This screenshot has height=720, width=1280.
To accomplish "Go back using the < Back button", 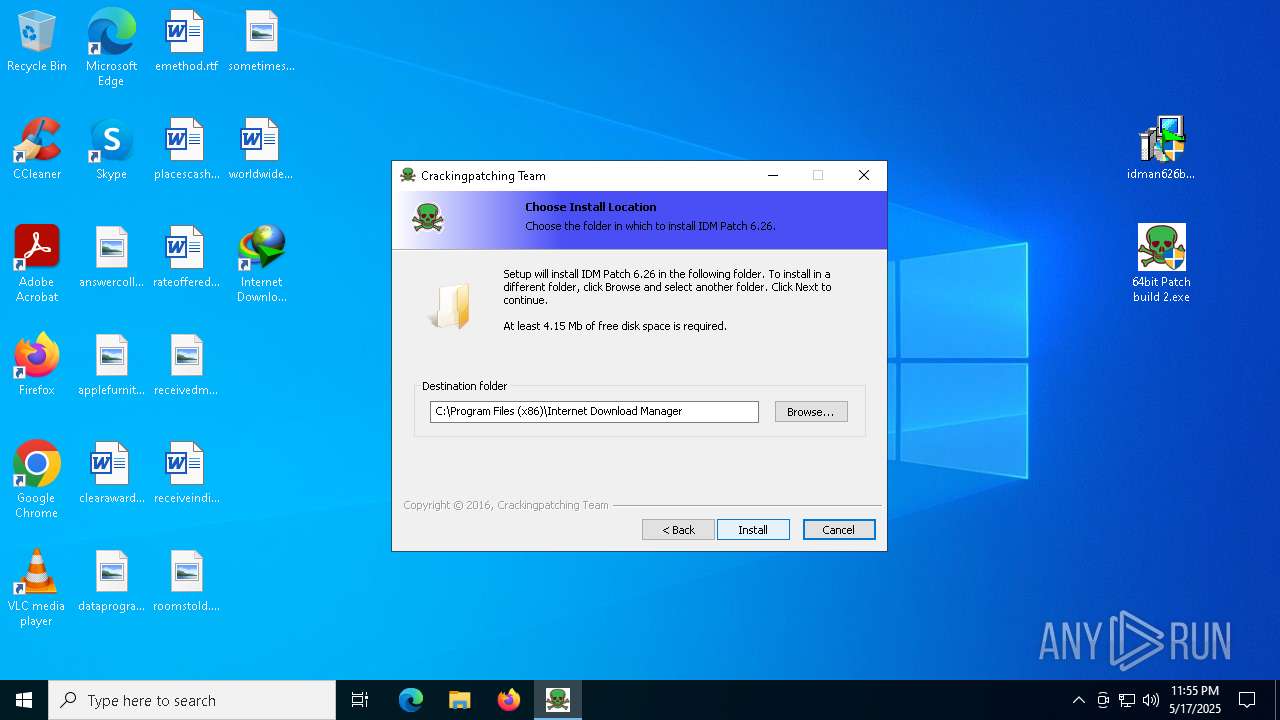I will (678, 530).
